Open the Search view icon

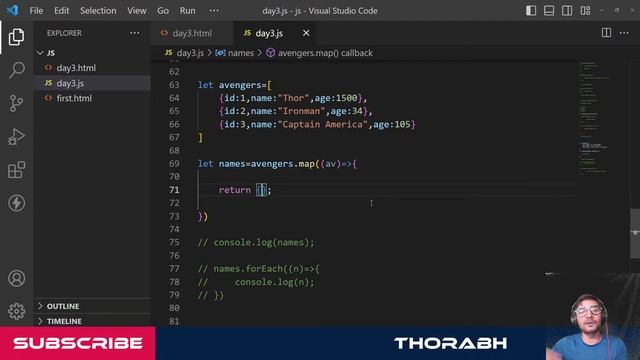16,70
